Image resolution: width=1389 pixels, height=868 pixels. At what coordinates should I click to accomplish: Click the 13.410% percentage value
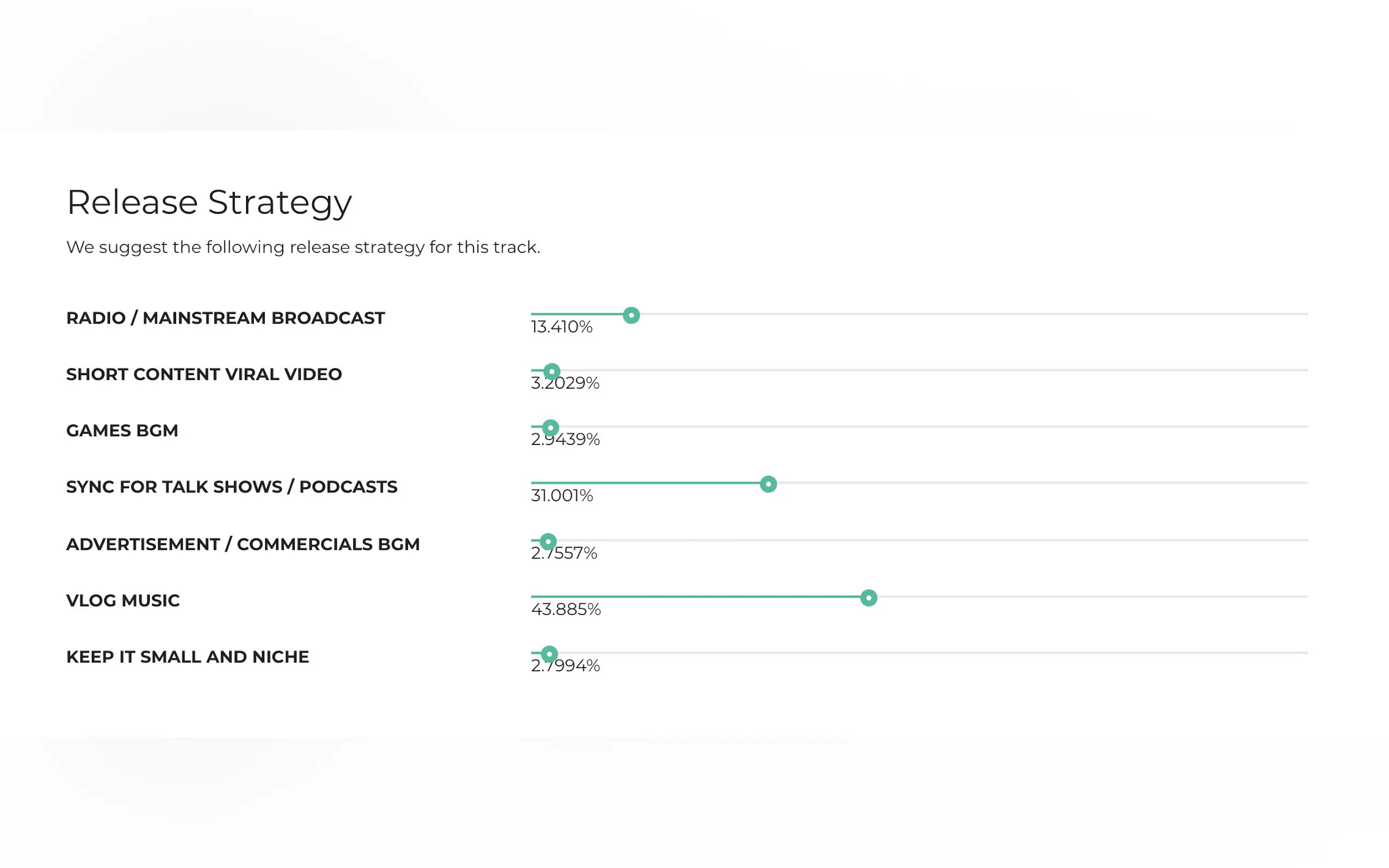[x=562, y=327]
